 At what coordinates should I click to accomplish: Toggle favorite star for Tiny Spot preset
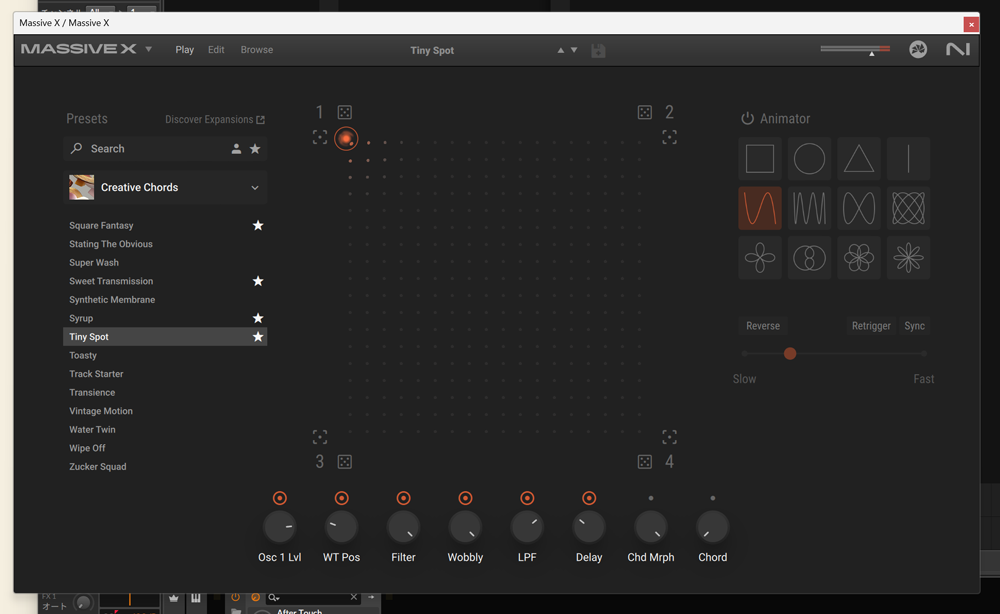click(x=258, y=337)
